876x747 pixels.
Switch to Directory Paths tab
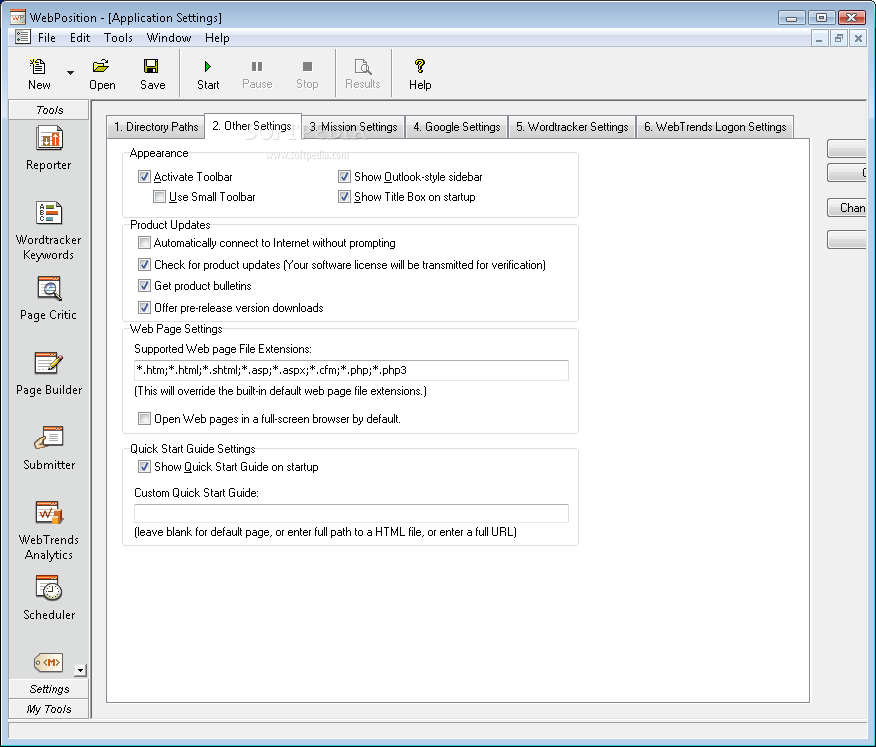[x=156, y=127]
